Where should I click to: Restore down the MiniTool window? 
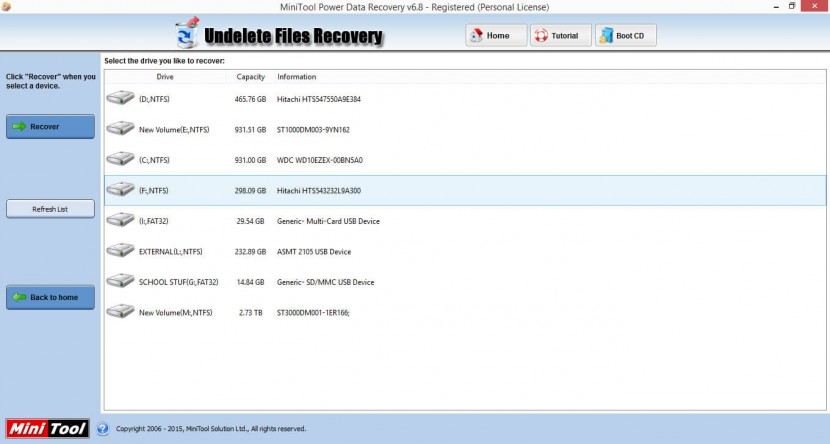[792, 6]
